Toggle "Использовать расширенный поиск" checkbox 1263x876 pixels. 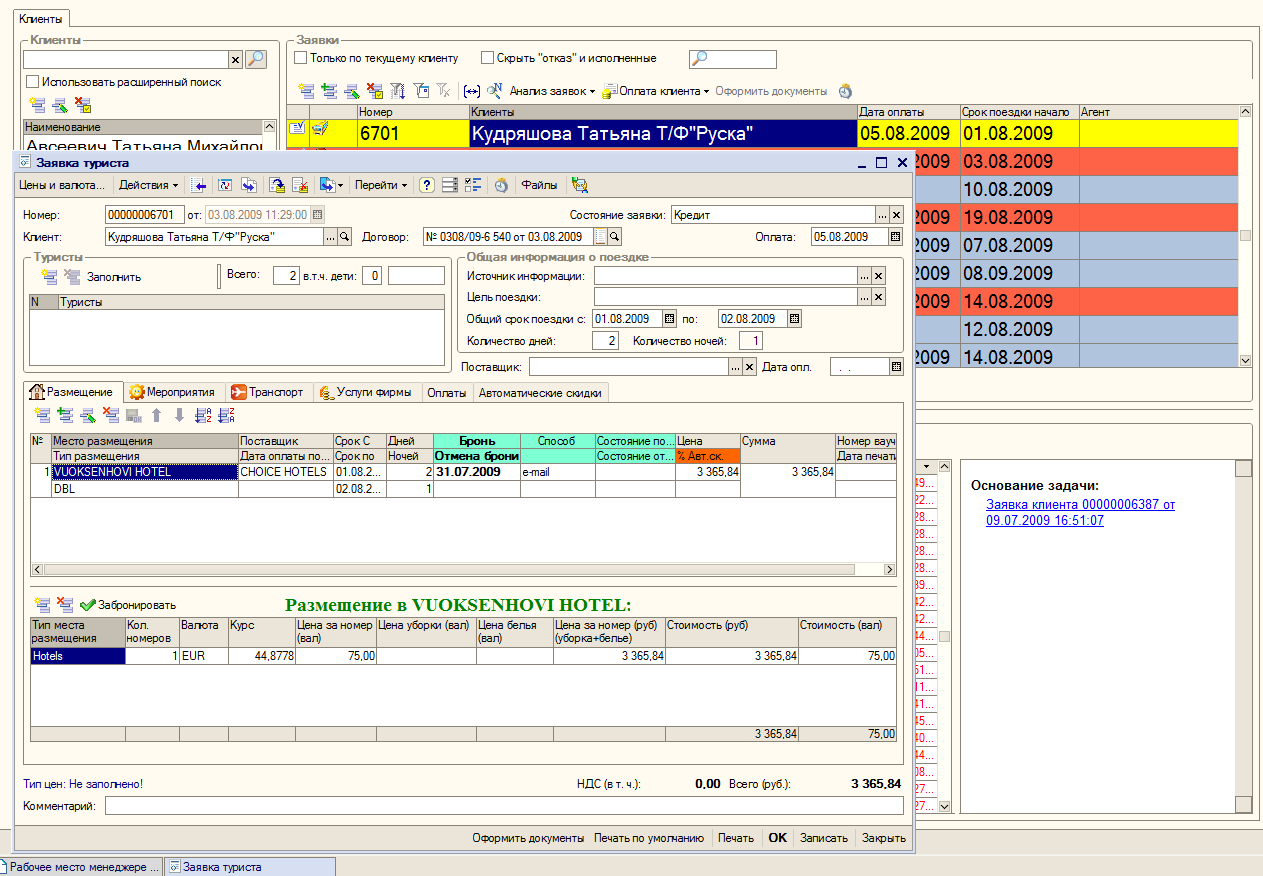(x=33, y=82)
